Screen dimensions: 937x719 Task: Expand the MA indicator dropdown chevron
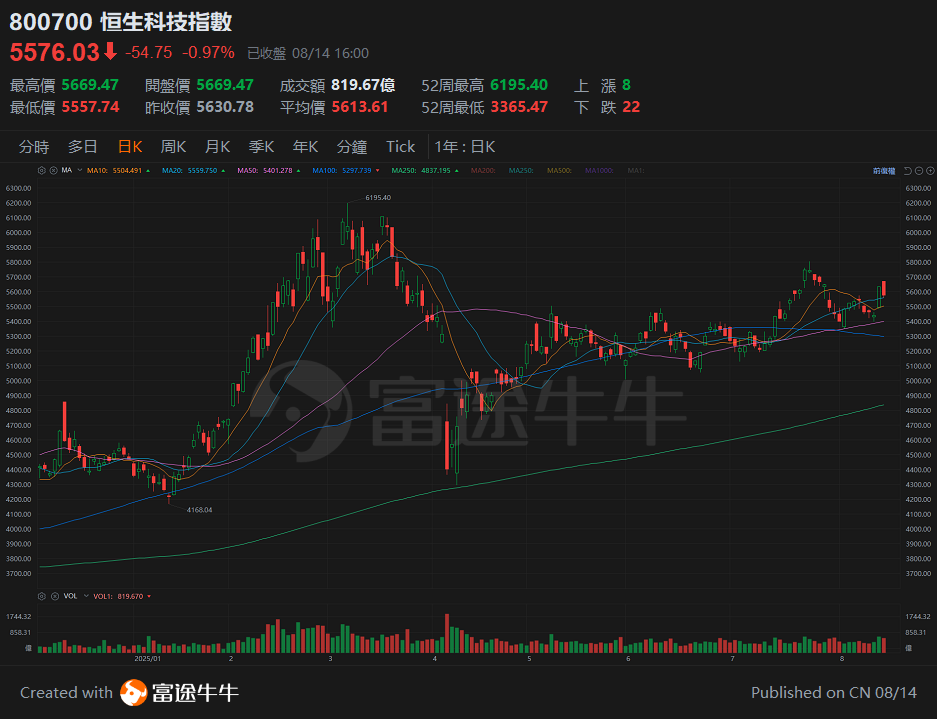coord(80,171)
